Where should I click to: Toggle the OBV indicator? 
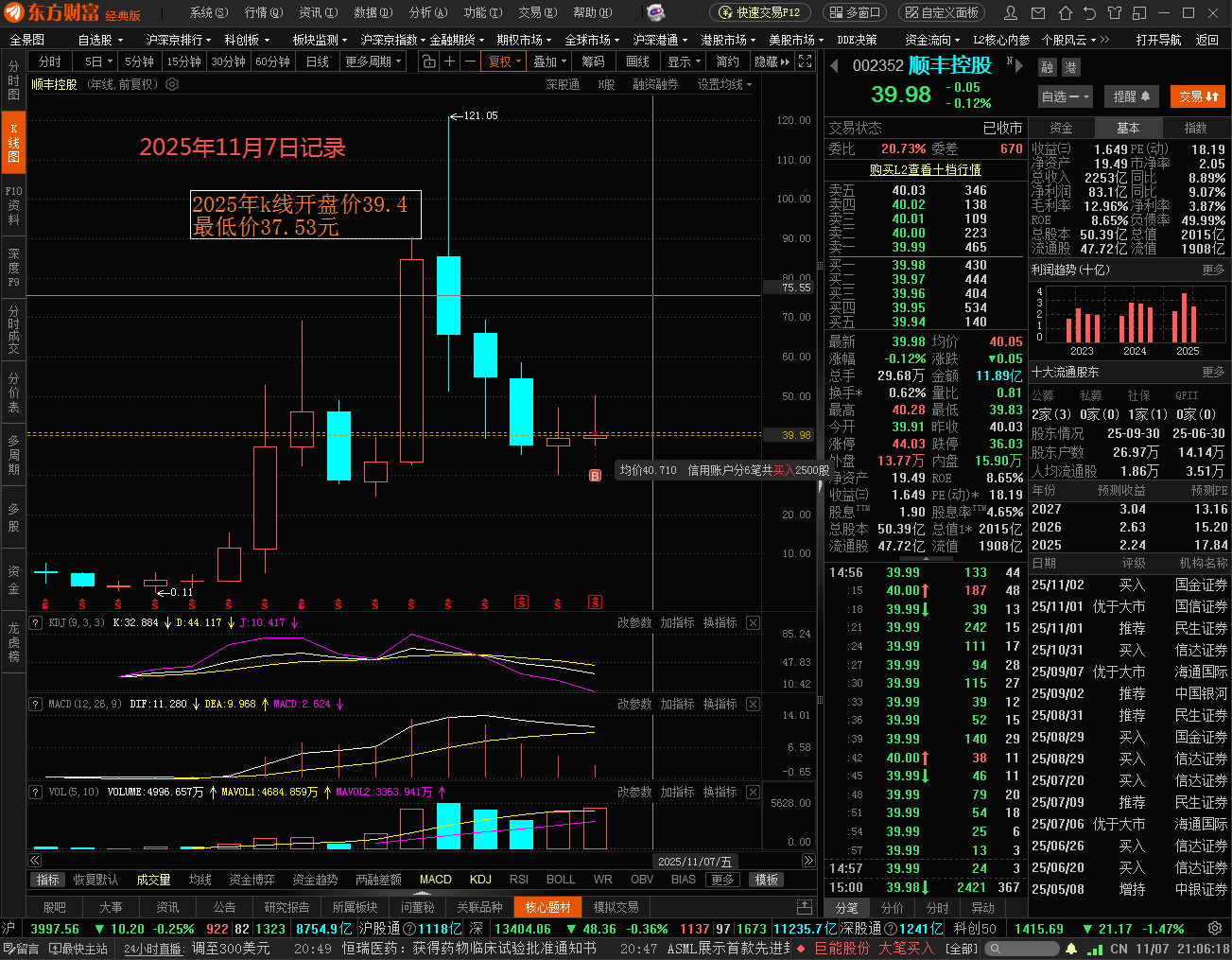(x=642, y=880)
